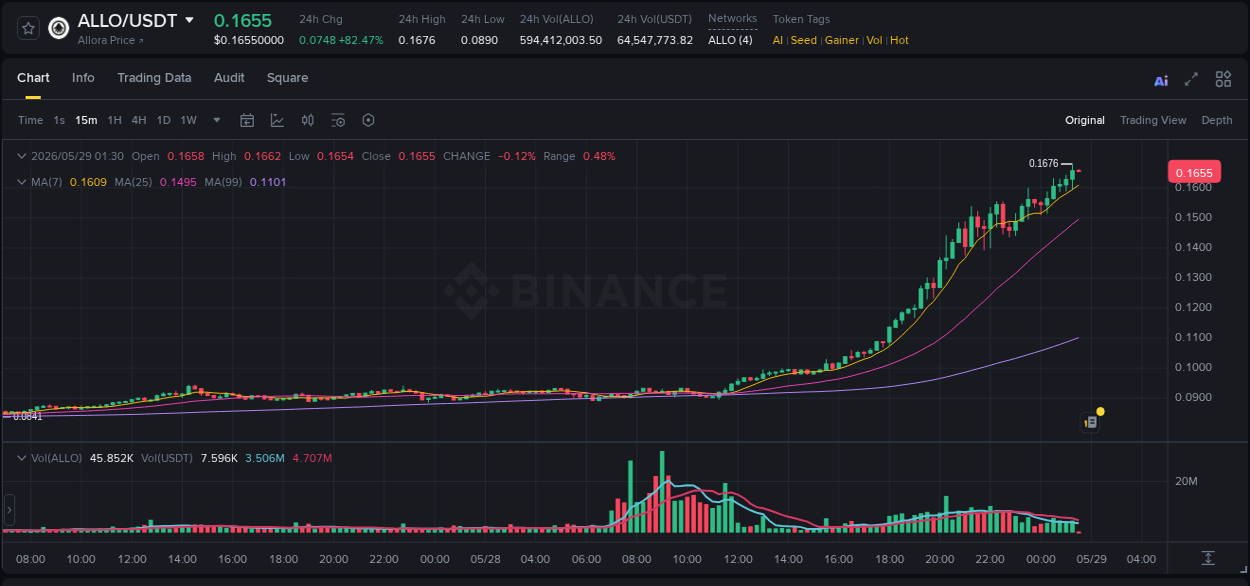Select the 15m interval
Screen dimensions: 1250x586
point(86,120)
